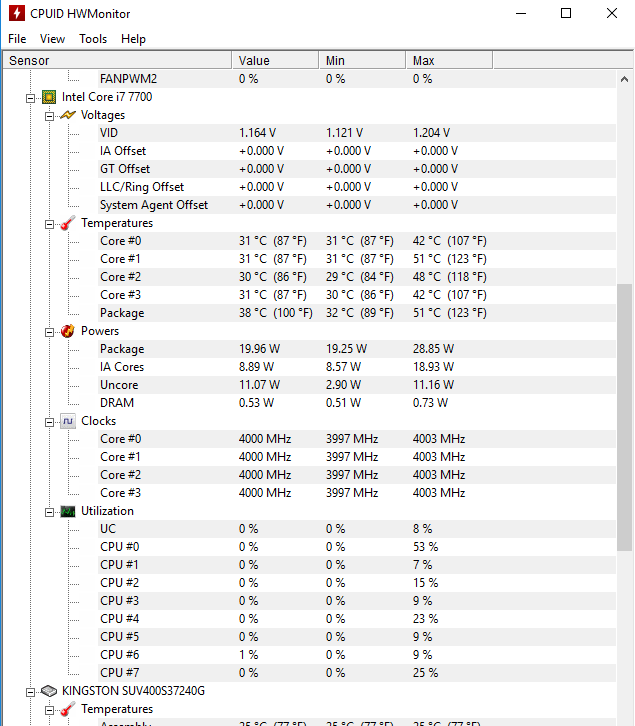
Task: Collapse the Clocks group
Action: coord(49,422)
